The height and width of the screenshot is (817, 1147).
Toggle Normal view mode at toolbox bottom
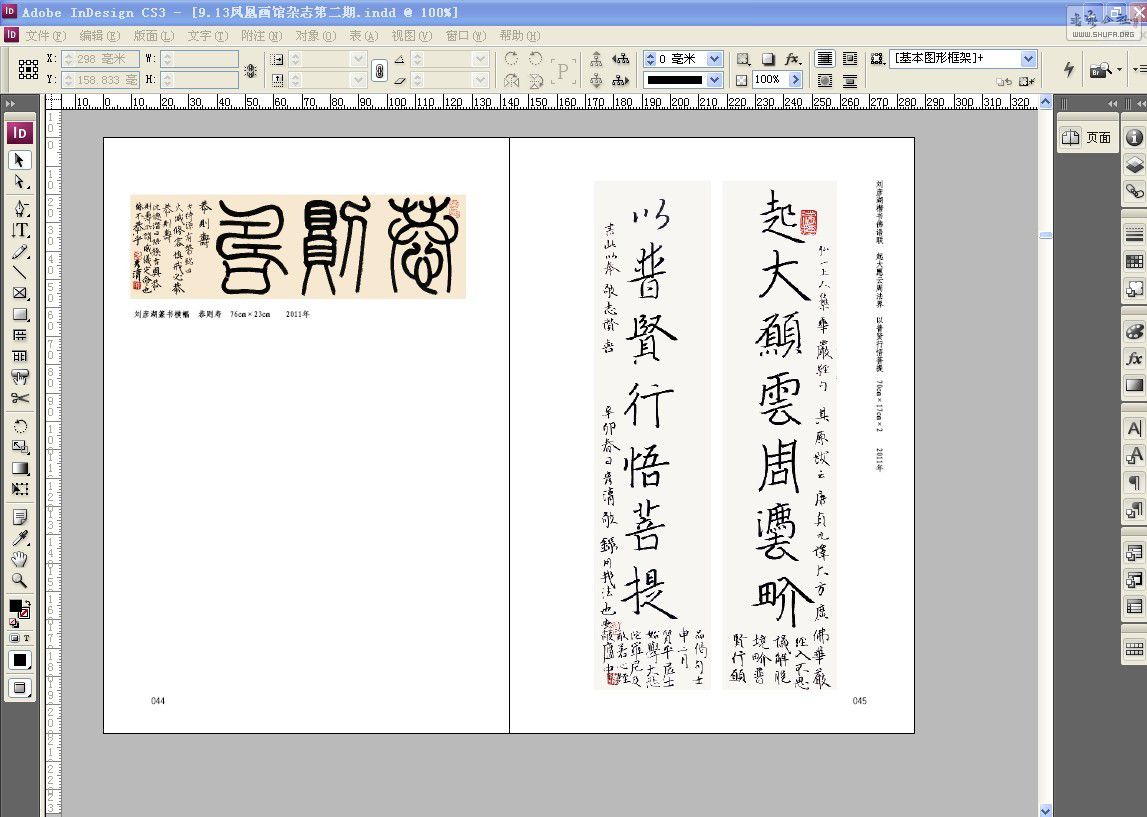(x=20, y=688)
